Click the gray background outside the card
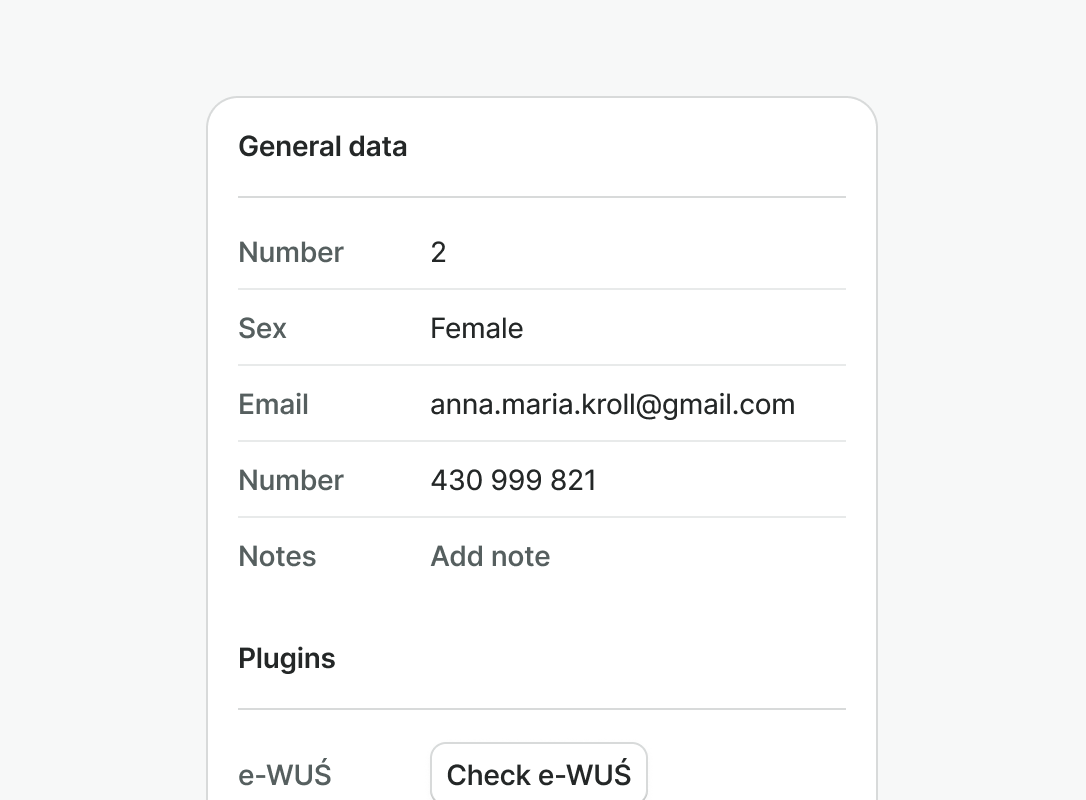The image size is (1086, 800). (100, 400)
